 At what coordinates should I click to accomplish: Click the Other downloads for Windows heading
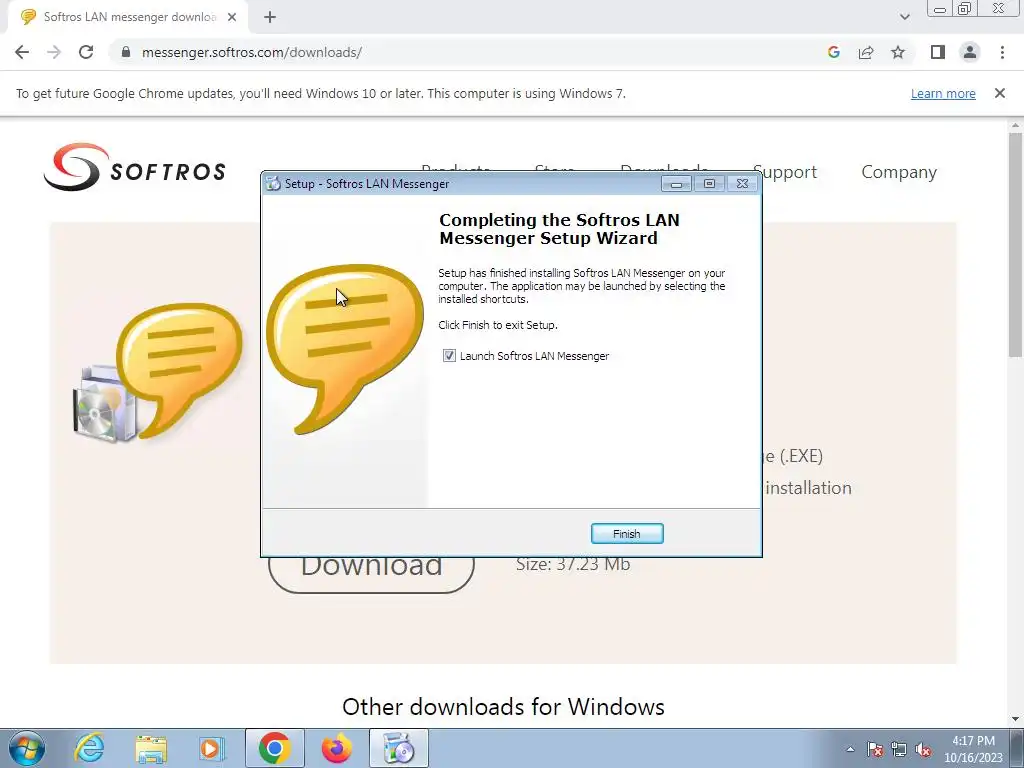504,707
